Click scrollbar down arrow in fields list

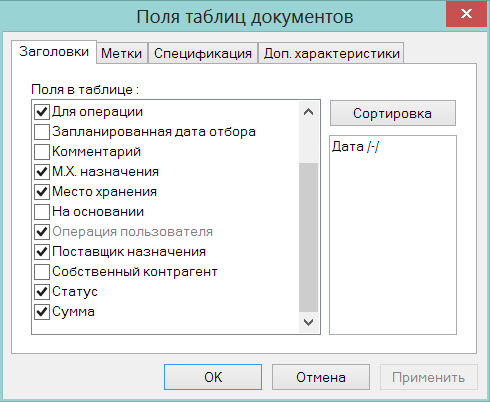click(x=308, y=322)
